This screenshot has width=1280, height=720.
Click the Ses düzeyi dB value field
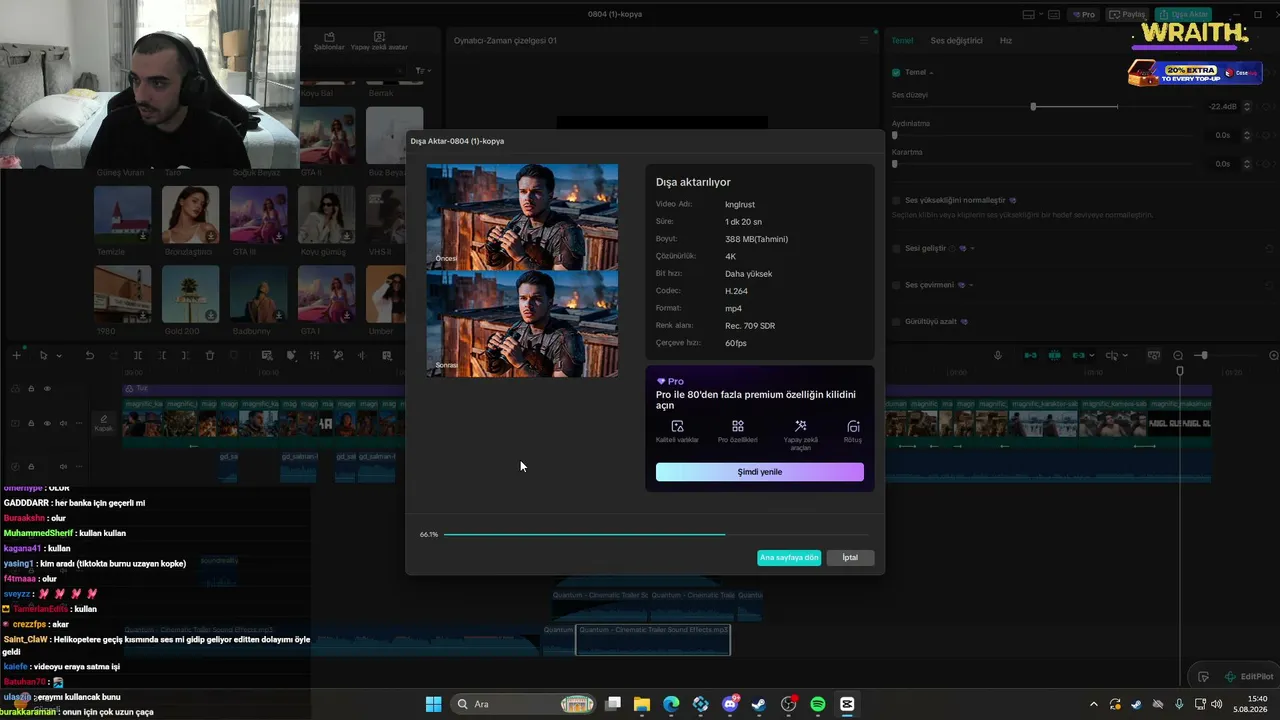point(1222,106)
